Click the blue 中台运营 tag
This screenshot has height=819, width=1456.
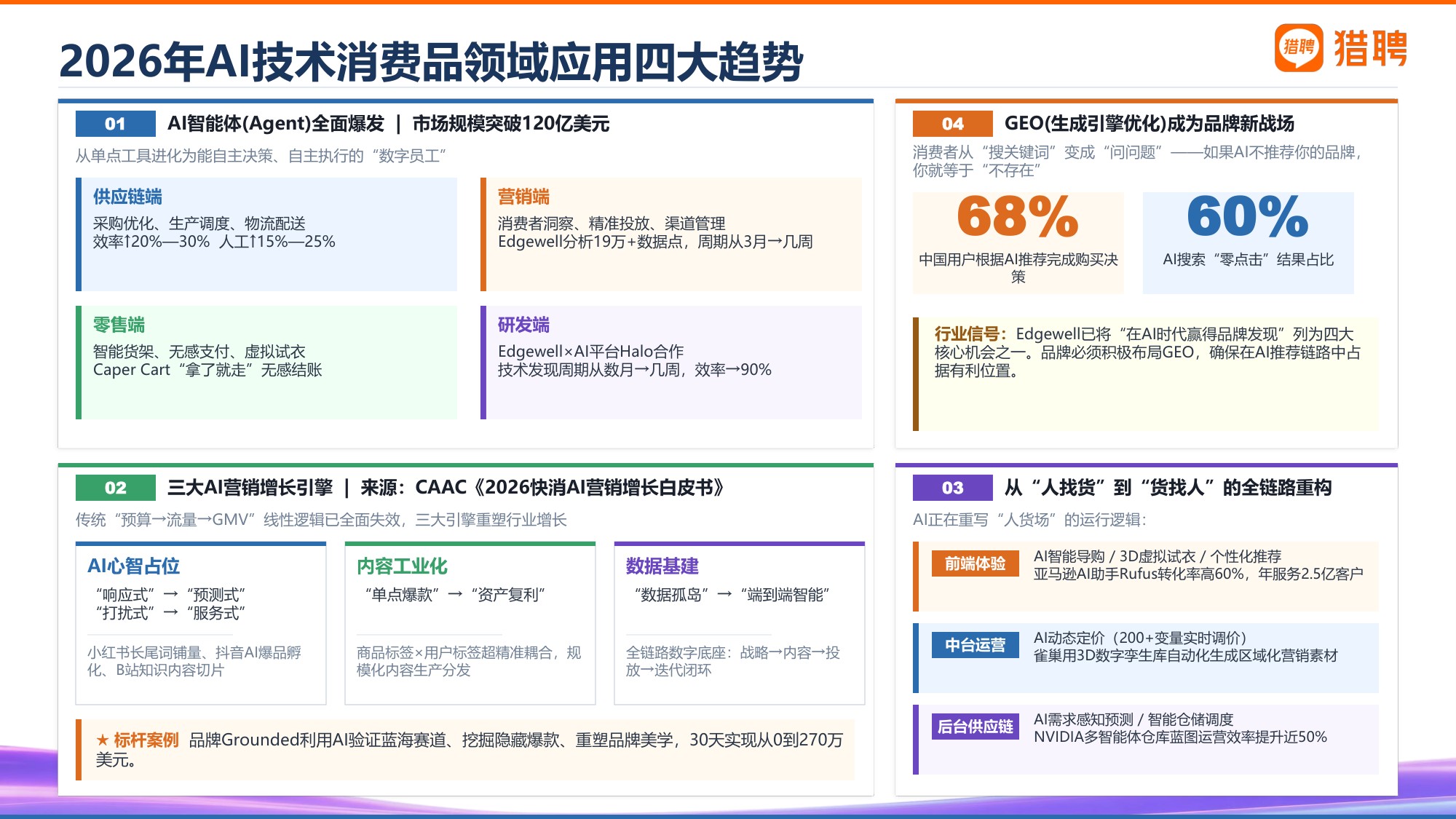click(976, 645)
